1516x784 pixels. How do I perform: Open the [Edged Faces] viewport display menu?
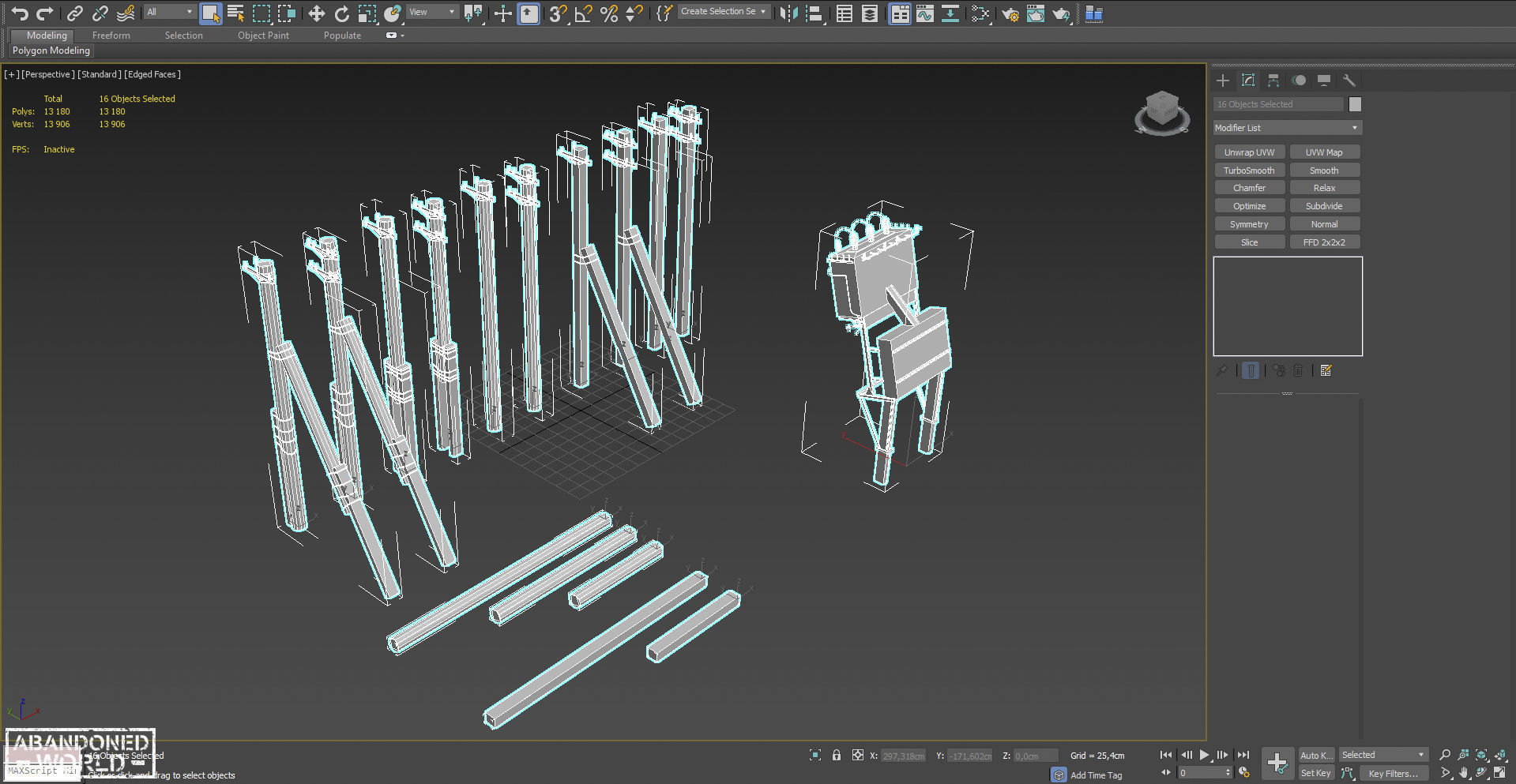[x=152, y=74]
